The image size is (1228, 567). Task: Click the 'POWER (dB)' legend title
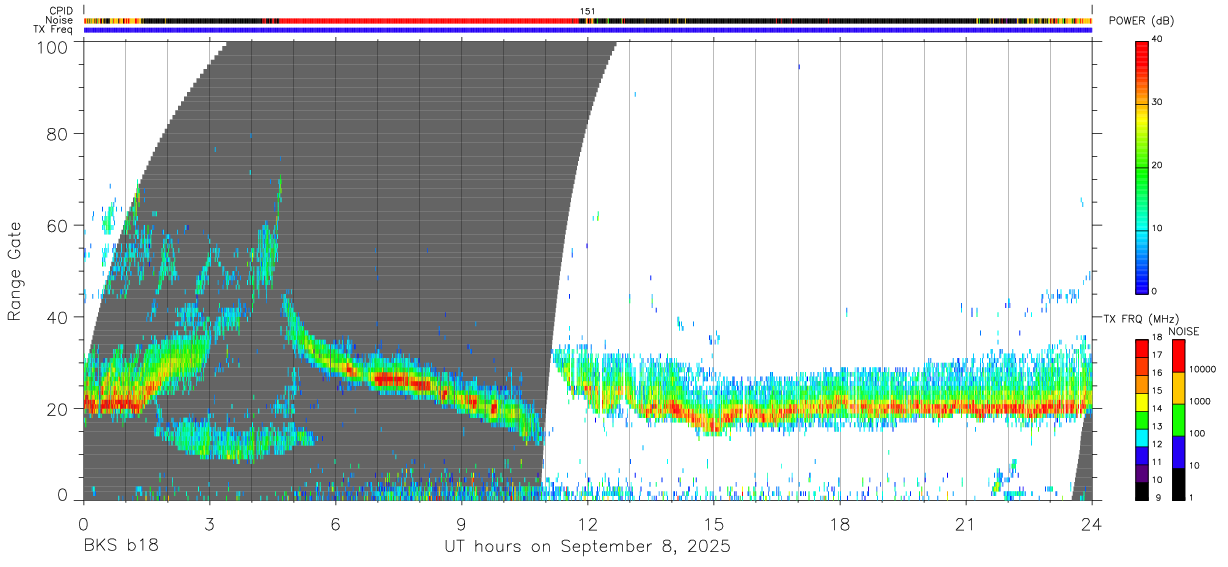click(x=1140, y=21)
